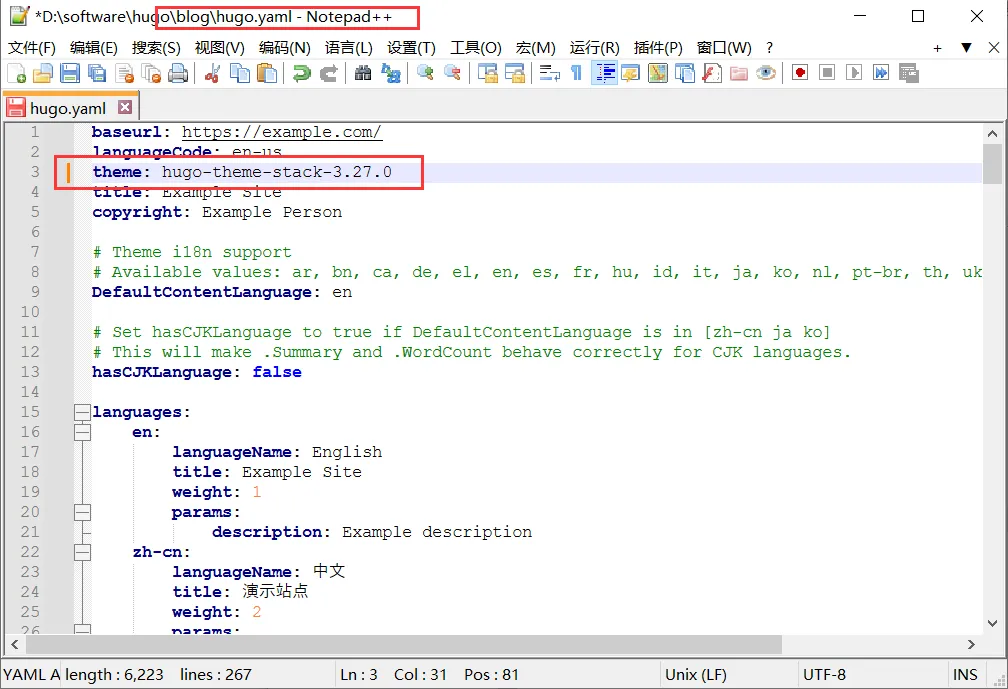Collapse the en section fold marker
The image size is (1008, 689).
point(82,432)
